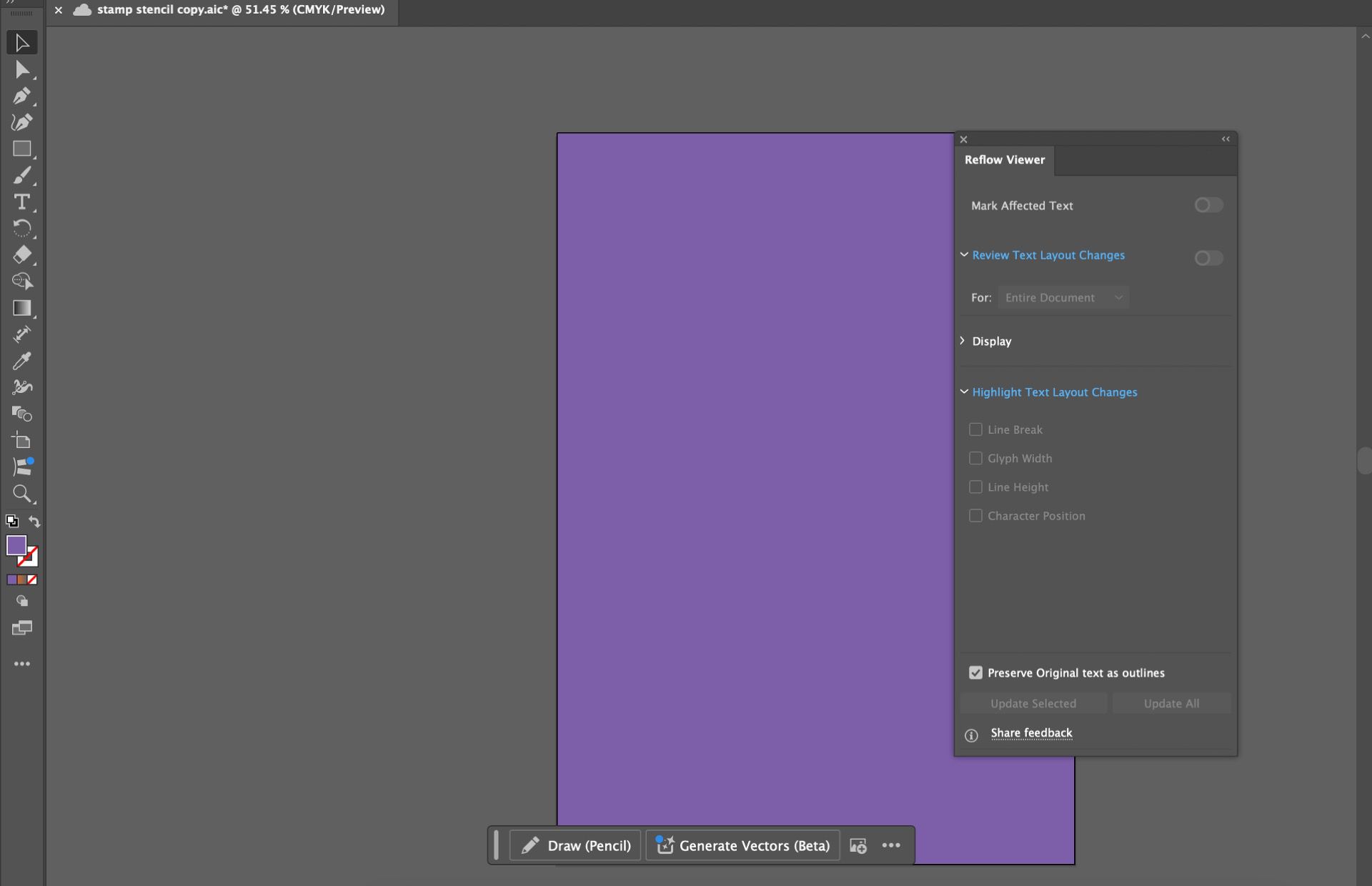Screen dimensions: 1372x886
Task: Open the Share feedback link
Action: coord(1032,732)
